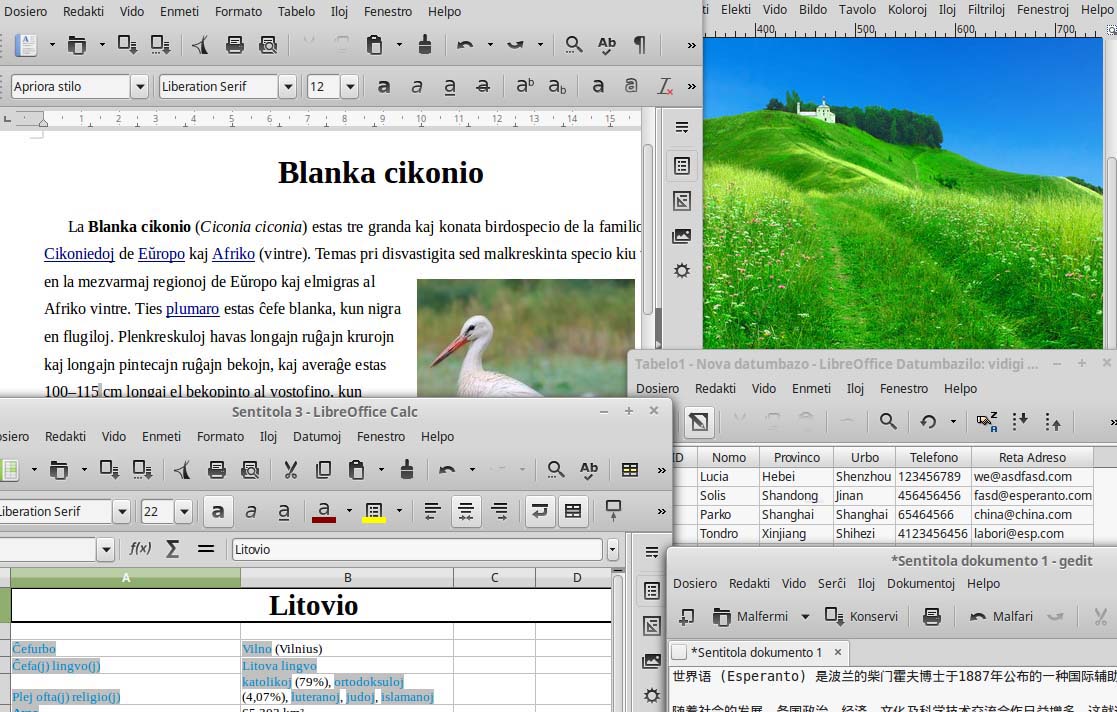Open the Koloroj menu in the image editor

pos(907,9)
